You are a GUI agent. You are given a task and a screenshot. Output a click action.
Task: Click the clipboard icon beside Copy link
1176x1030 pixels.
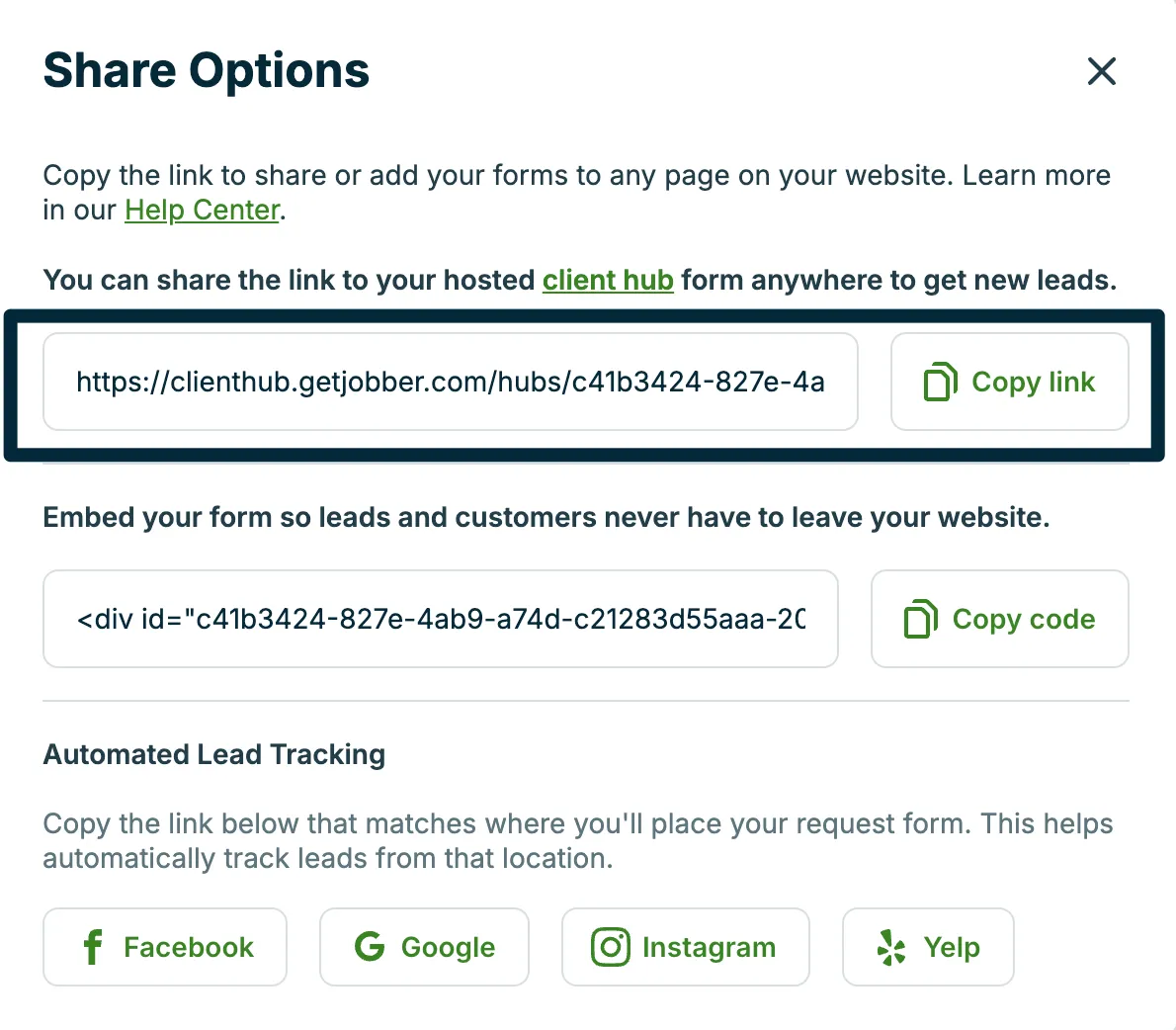click(940, 382)
